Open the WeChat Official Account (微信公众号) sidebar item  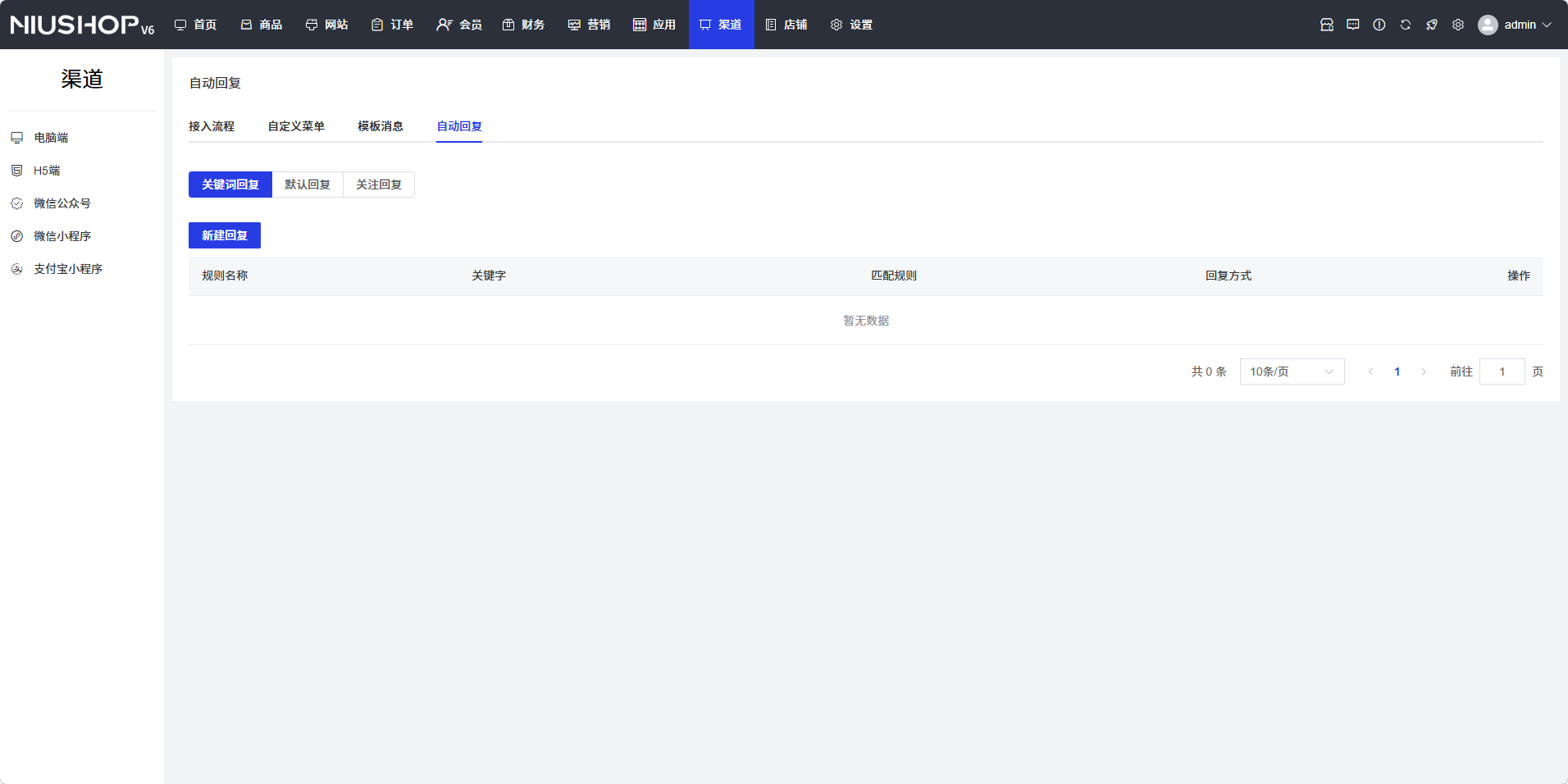pos(62,203)
